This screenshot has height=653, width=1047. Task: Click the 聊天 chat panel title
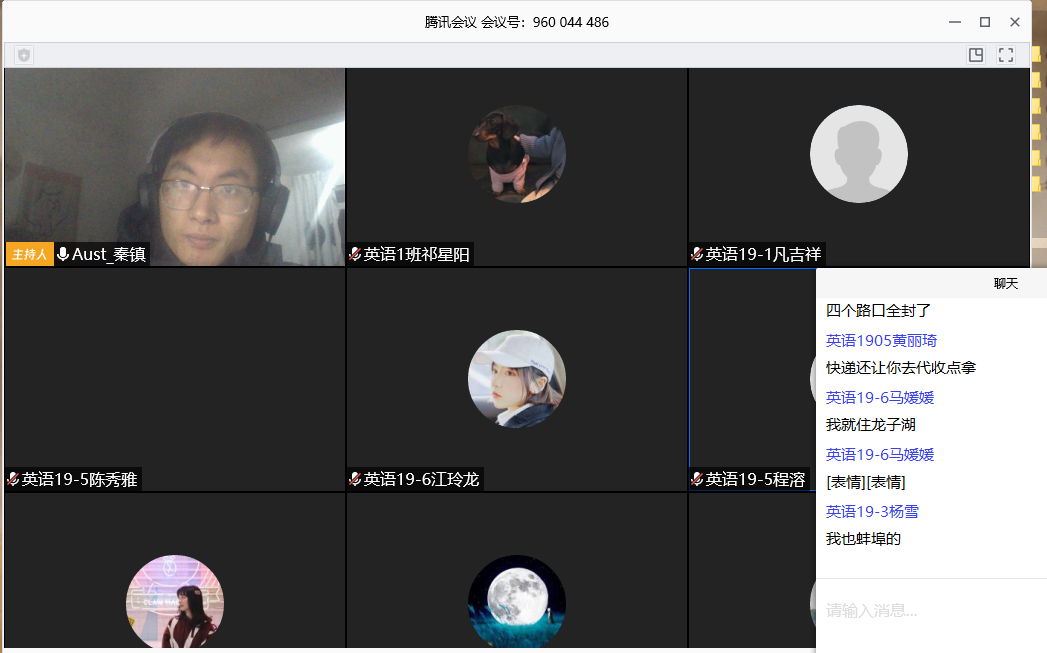(x=1005, y=284)
